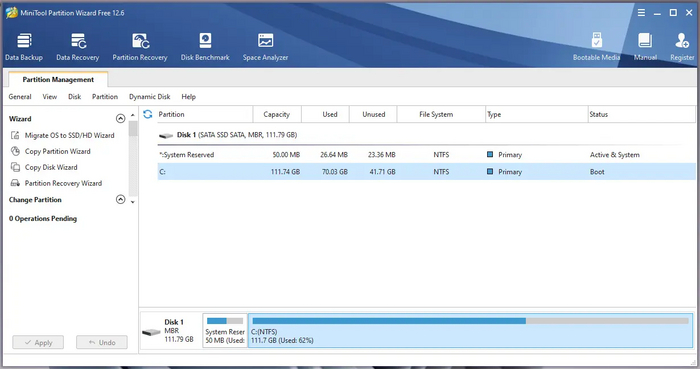Click the Boot status cell

tap(597, 172)
